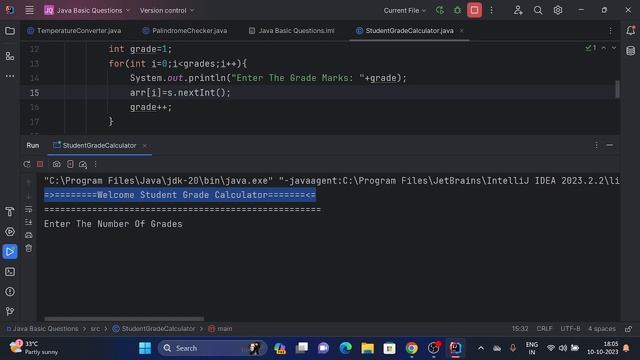Viewport: 640px width, 360px height.
Task: Click the exit/dump icon in Run toolbar
Action: point(70,164)
